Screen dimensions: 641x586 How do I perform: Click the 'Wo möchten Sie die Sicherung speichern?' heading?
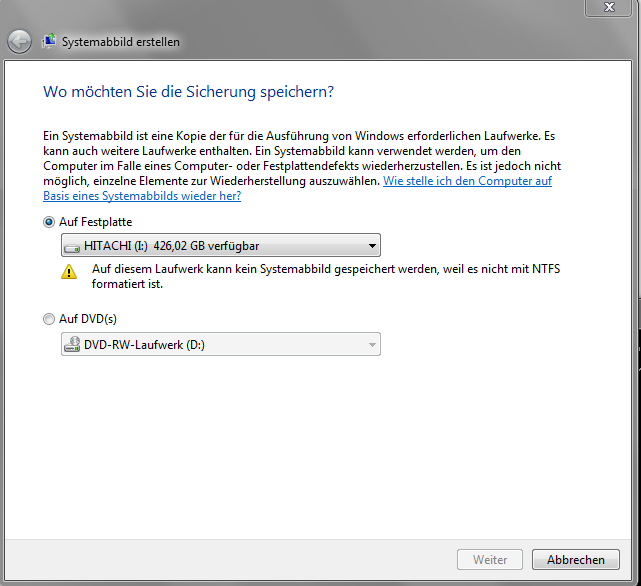(x=188, y=92)
